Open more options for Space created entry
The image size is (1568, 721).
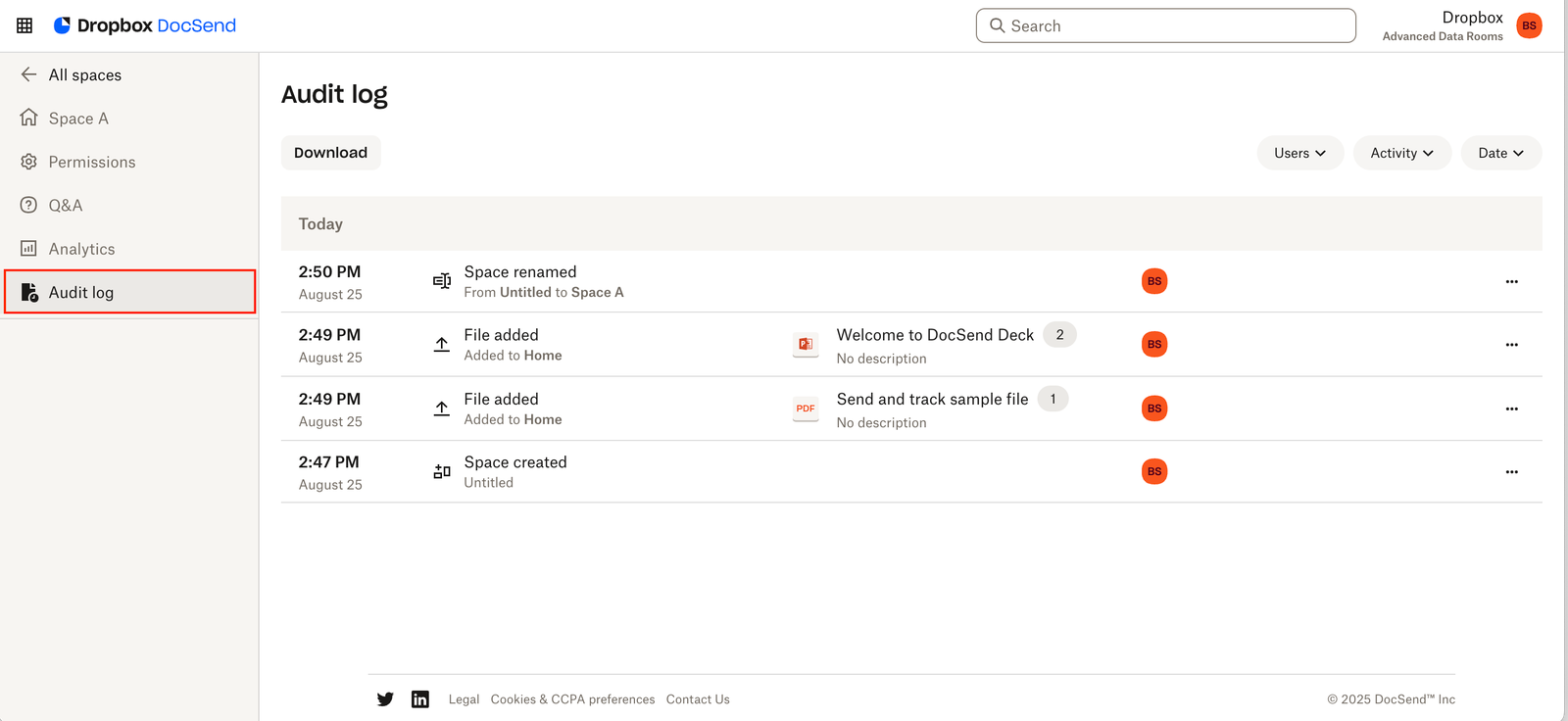(1511, 472)
